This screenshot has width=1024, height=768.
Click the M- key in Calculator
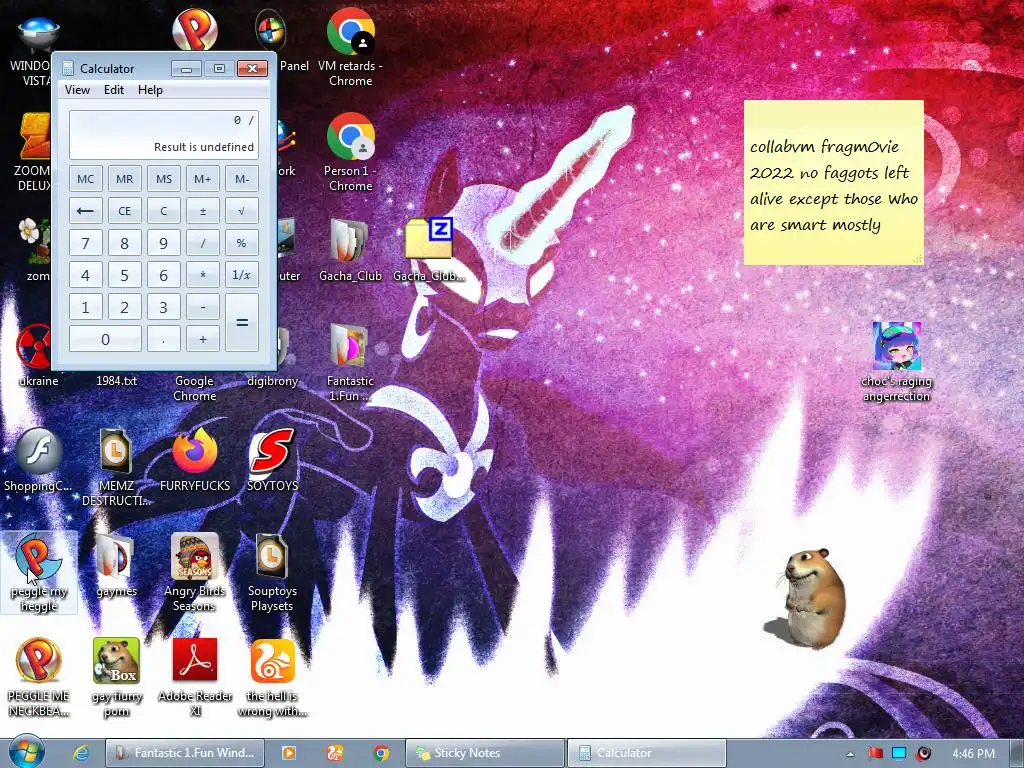pyautogui.click(x=242, y=179)
